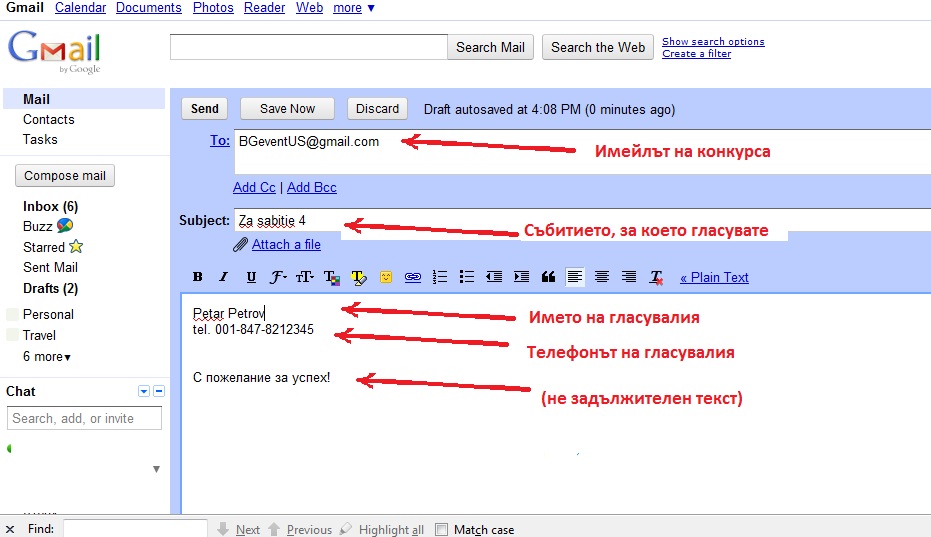Open Calendar from top navigation bar

point(80,8)
